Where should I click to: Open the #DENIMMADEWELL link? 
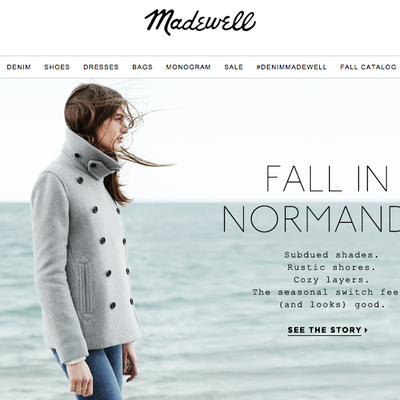coord(292,67)
